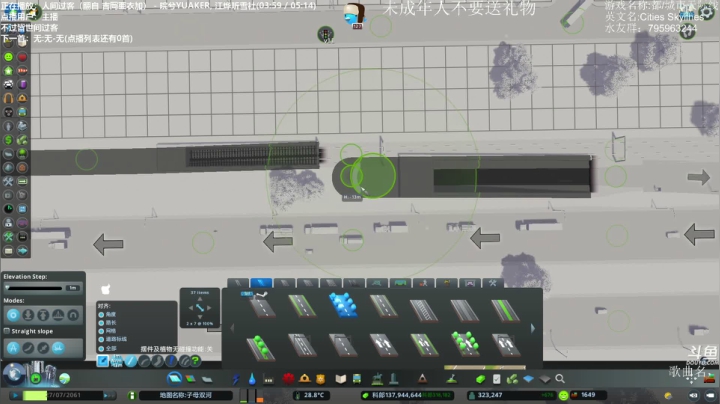
Task: Select the upgrade road exclamation tool
Action: [x=171, y=361]
